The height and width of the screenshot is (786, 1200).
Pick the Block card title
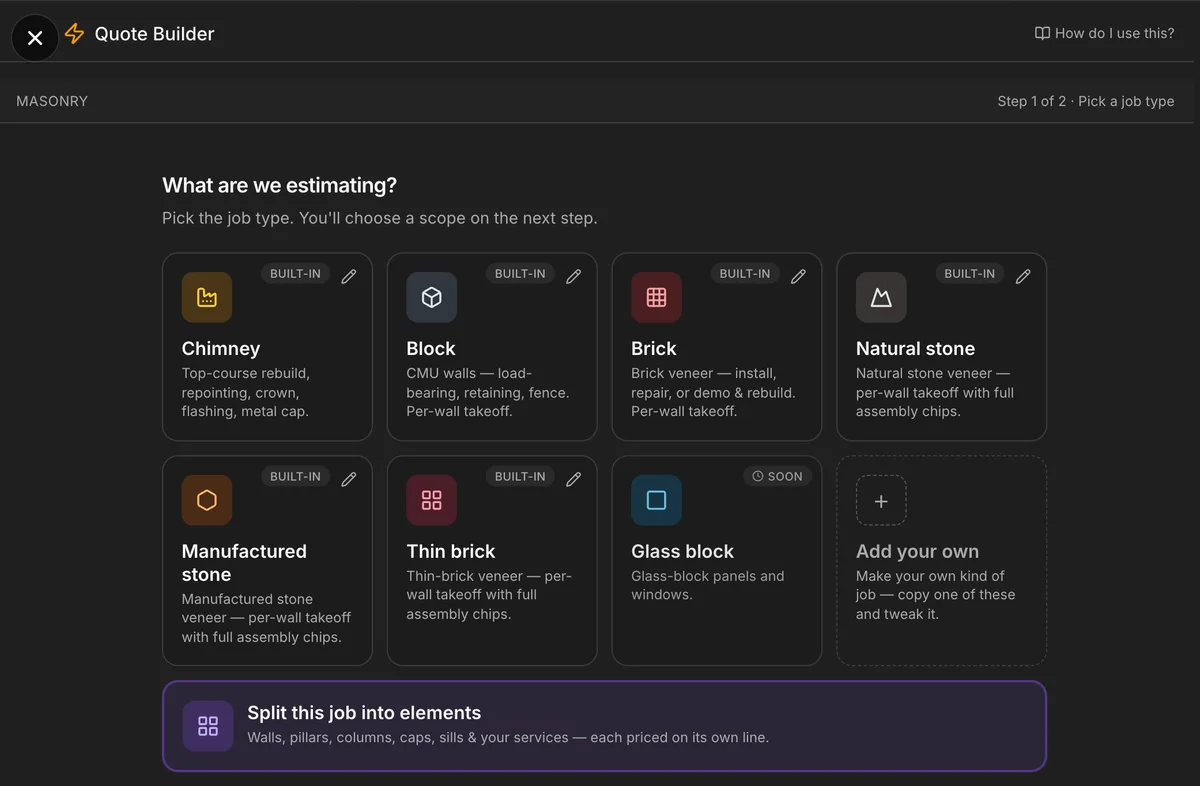point(431,348)
